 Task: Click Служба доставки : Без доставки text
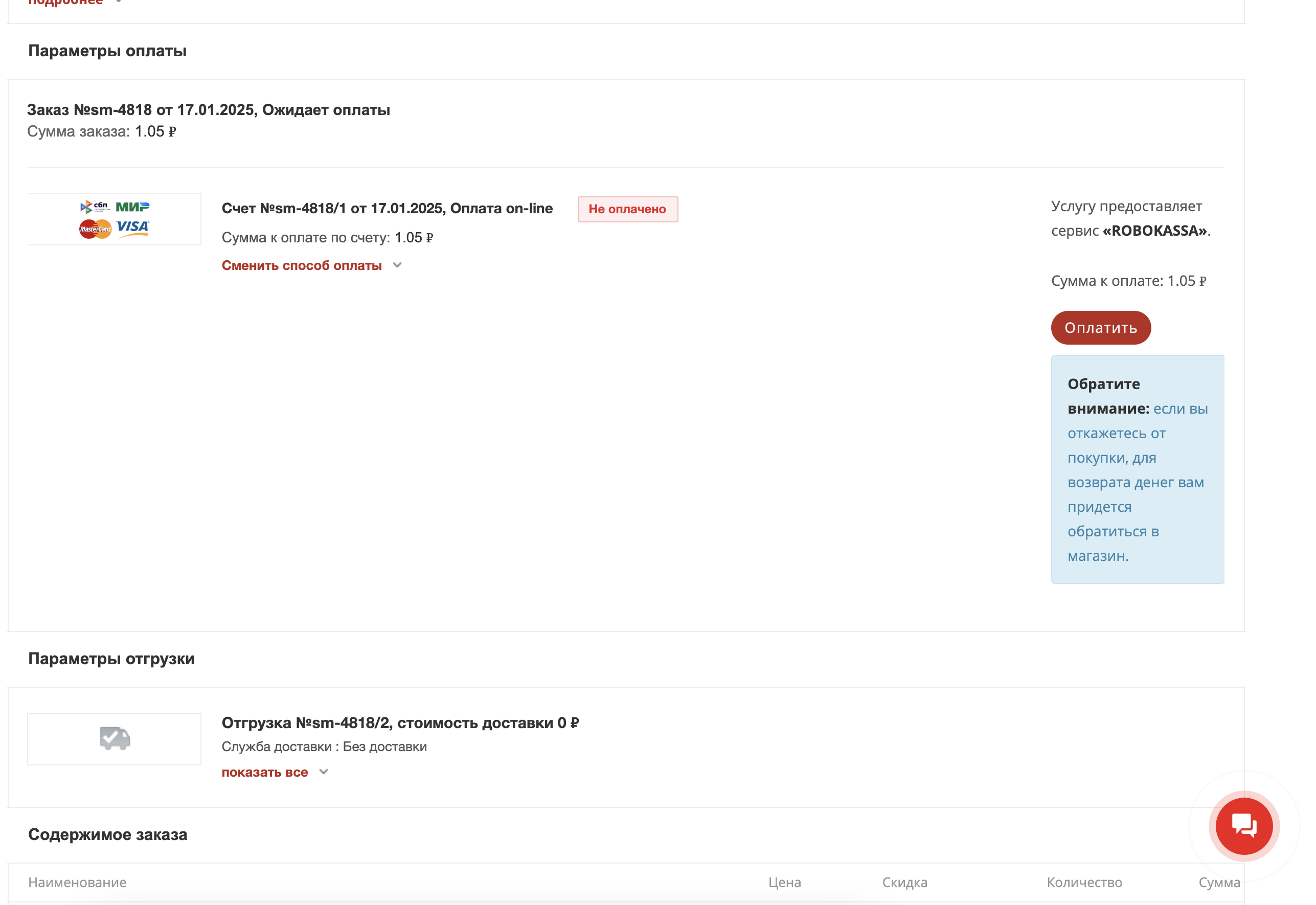point(324,746)
